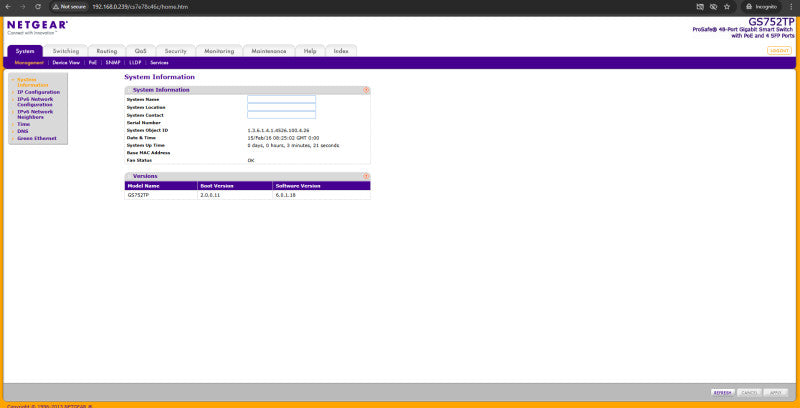Screen dimensions: 800x408
Task: Click the GS752TP product title at top right
Action: (771, 22)
